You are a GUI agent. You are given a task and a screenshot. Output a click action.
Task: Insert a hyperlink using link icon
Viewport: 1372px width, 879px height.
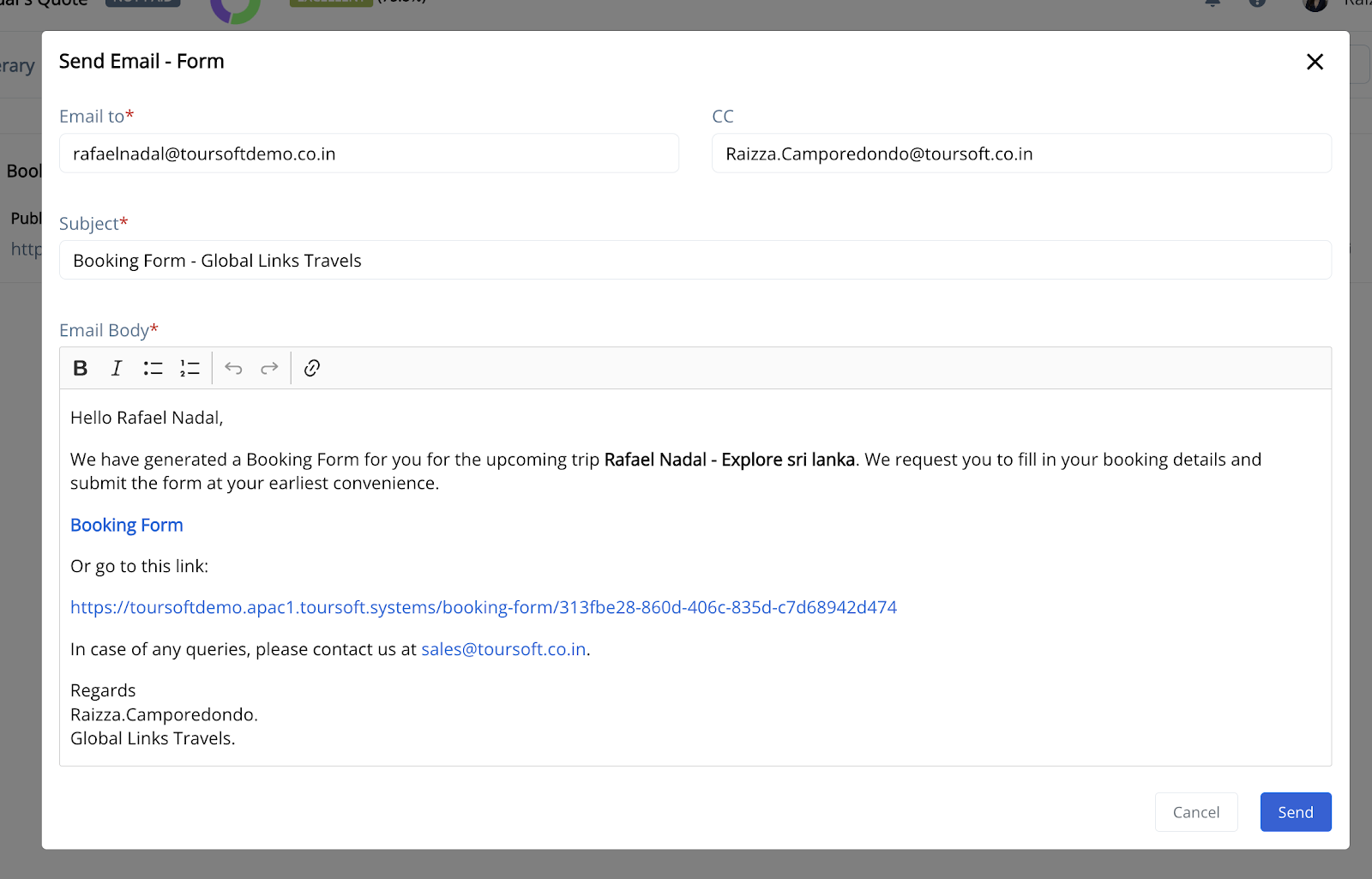pos(312,368)
